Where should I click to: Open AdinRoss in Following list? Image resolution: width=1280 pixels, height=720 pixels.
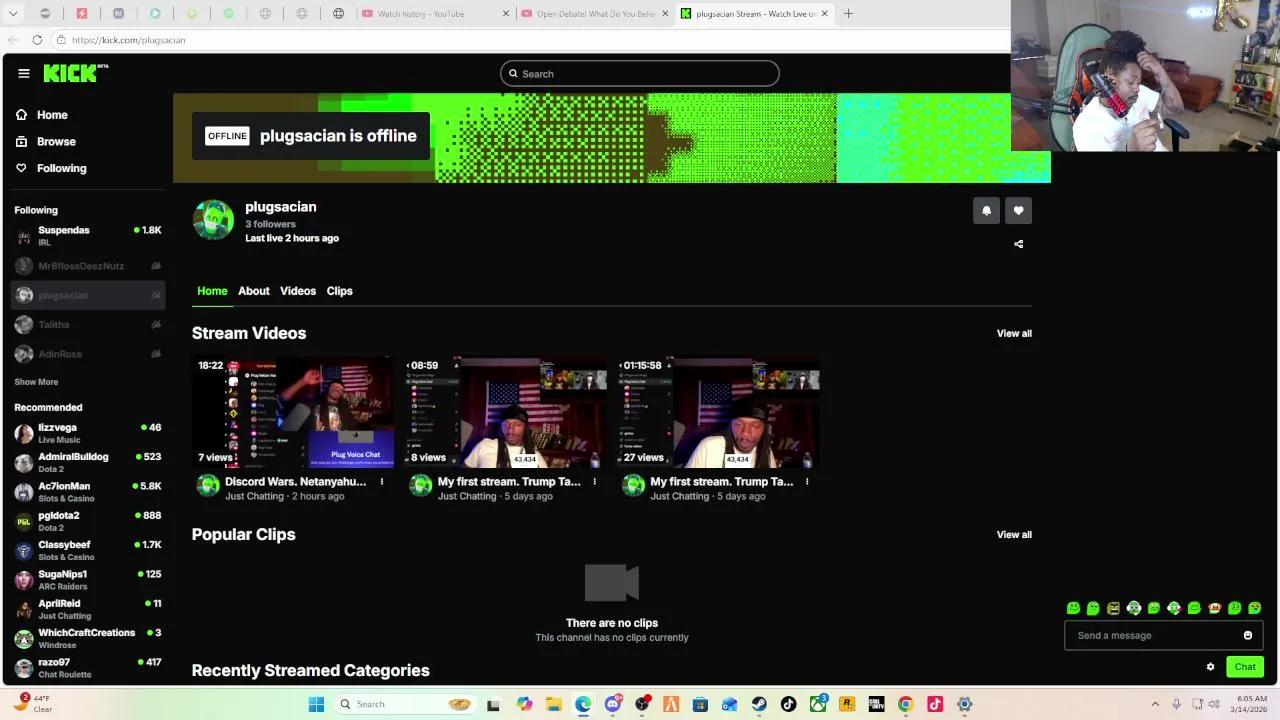tap(87, 354)
